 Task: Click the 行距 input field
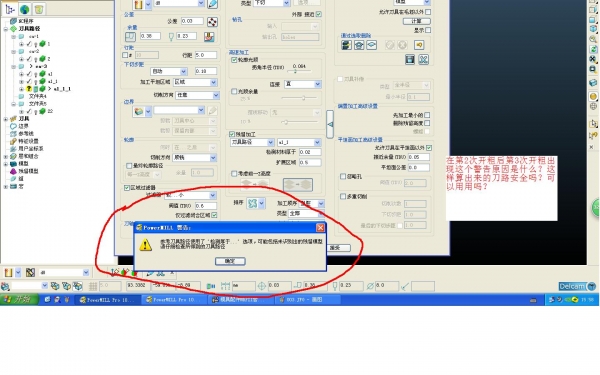[206, 55]
